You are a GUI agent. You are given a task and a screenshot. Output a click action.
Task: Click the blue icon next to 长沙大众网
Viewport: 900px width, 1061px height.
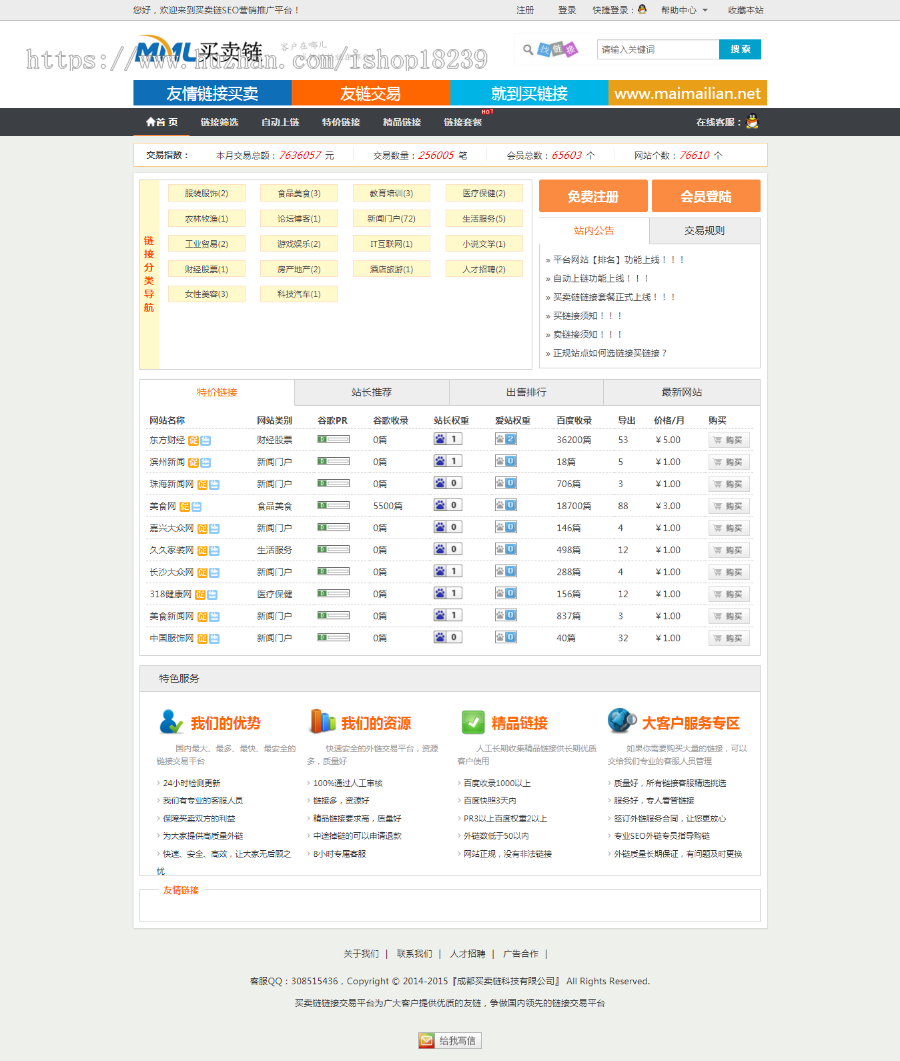pyautogui.click(x=214, y=572)
